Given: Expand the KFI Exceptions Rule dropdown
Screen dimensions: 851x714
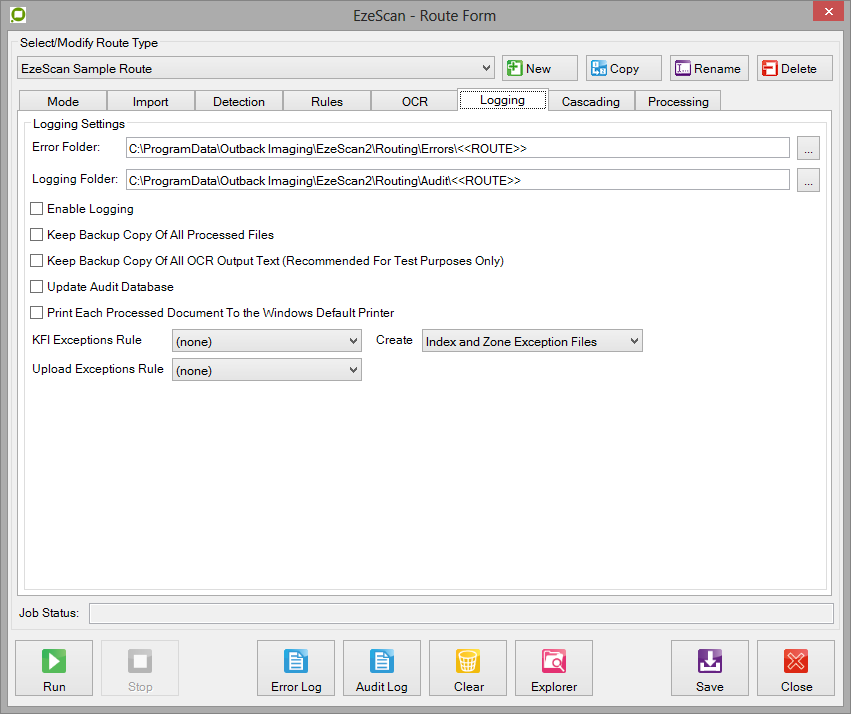Looking at the screenshot, I should tap(267, 341).
